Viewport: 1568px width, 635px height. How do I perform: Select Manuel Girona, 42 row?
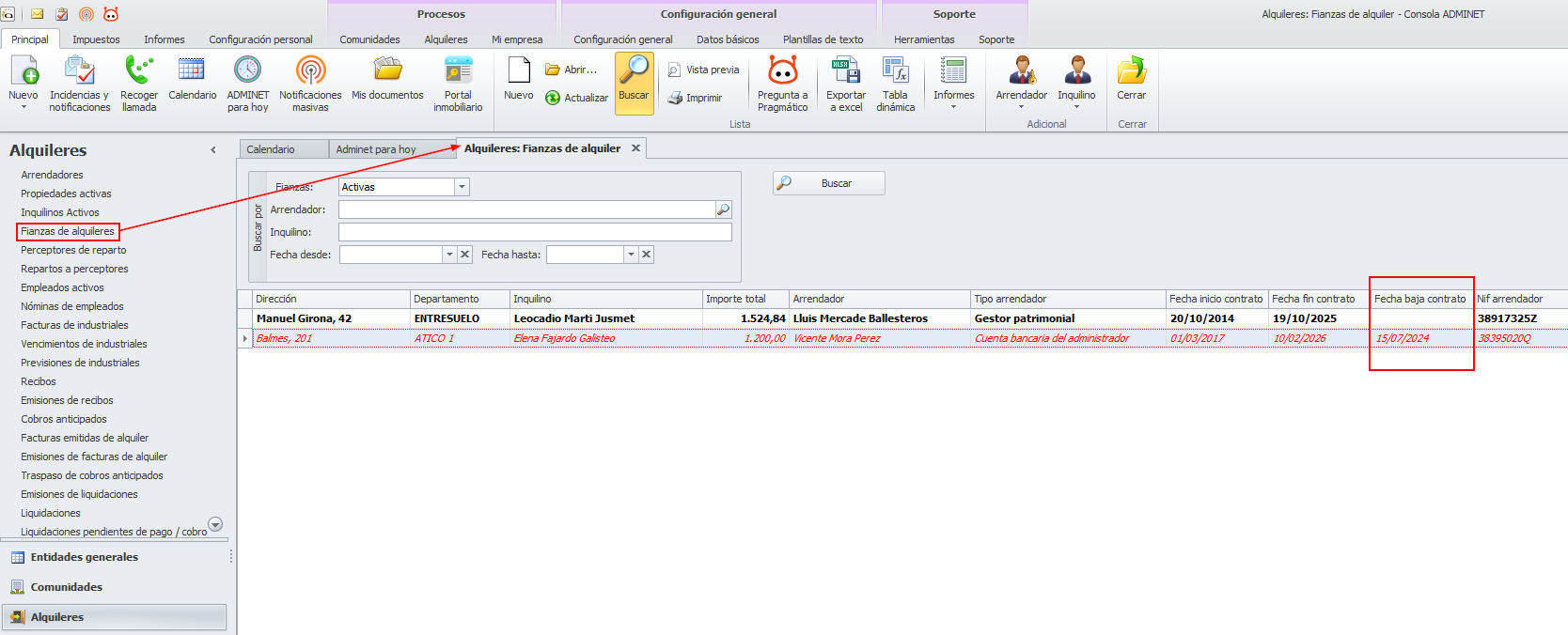902,318
